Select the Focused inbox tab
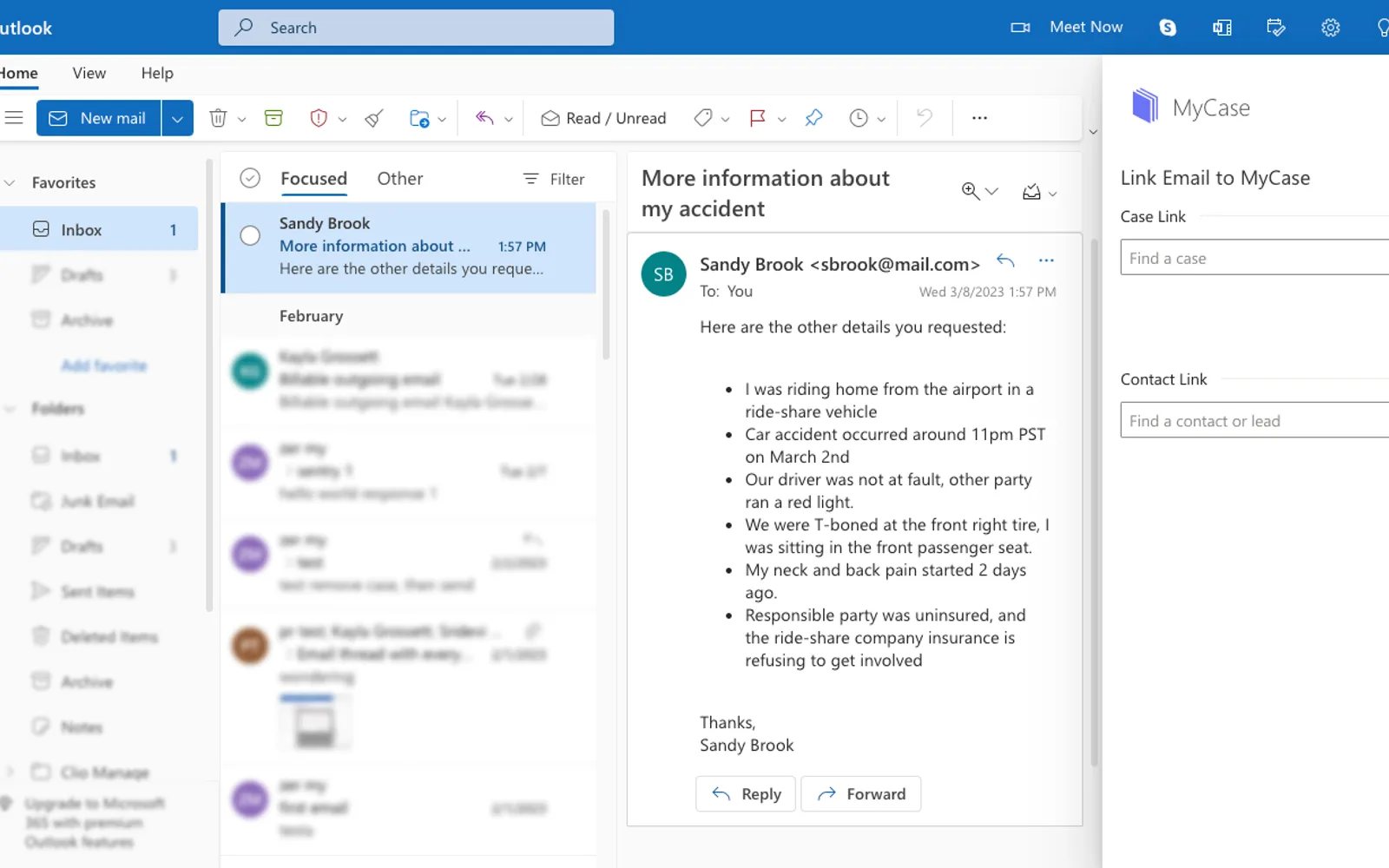 pos(313,178)
